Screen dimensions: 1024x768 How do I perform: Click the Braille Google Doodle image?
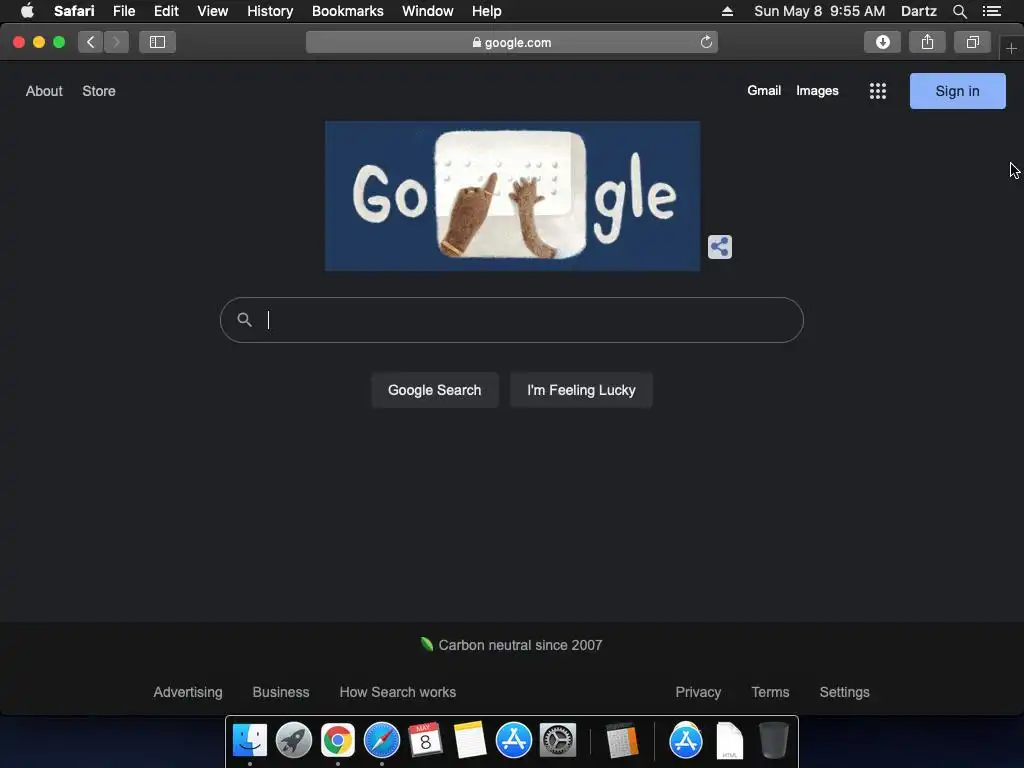[x=513, y=196]
